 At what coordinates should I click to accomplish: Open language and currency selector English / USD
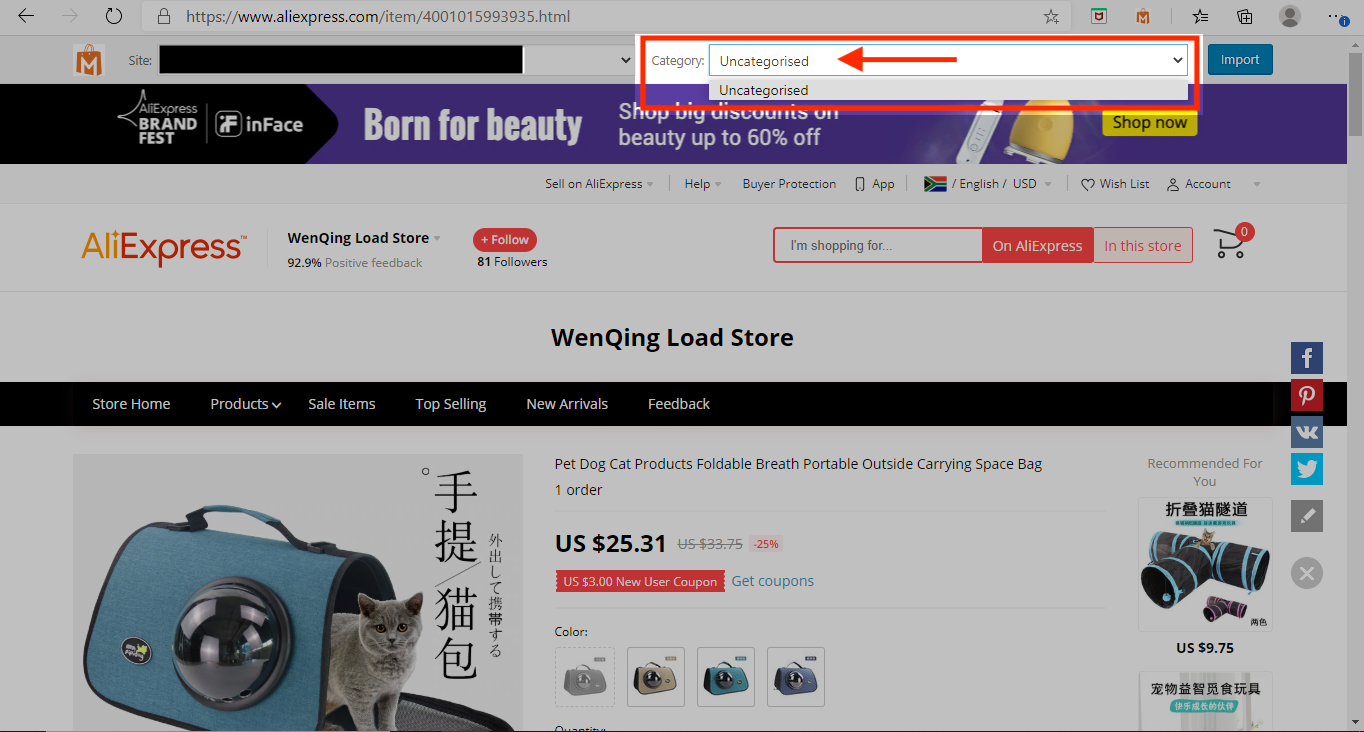[x=988, y=184]
